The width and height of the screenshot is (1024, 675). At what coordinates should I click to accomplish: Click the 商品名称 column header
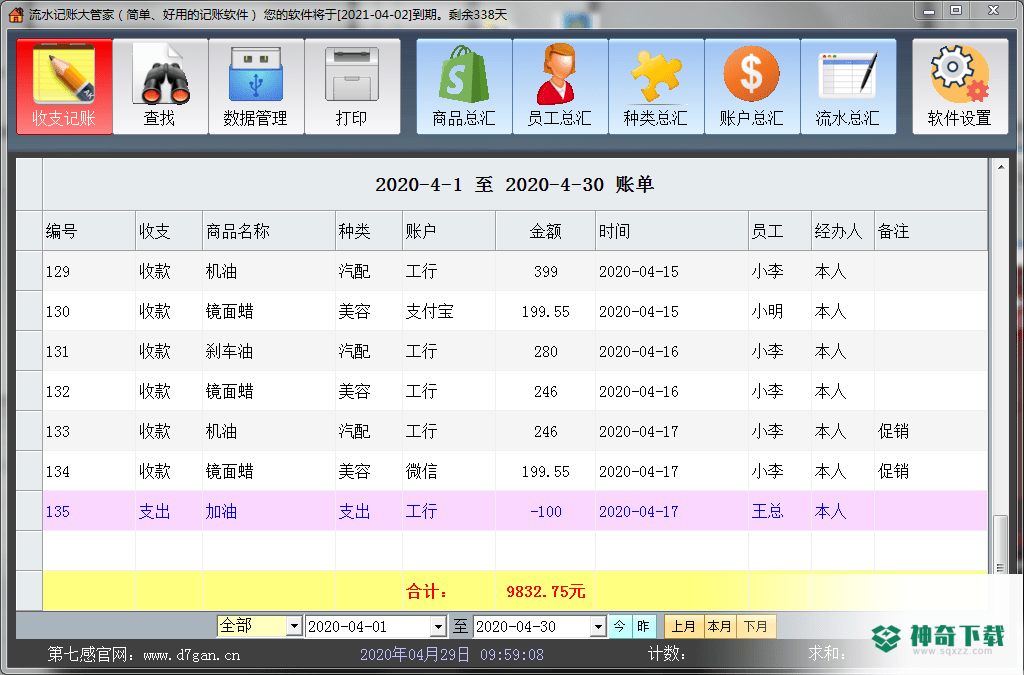[x=269, y=231]
